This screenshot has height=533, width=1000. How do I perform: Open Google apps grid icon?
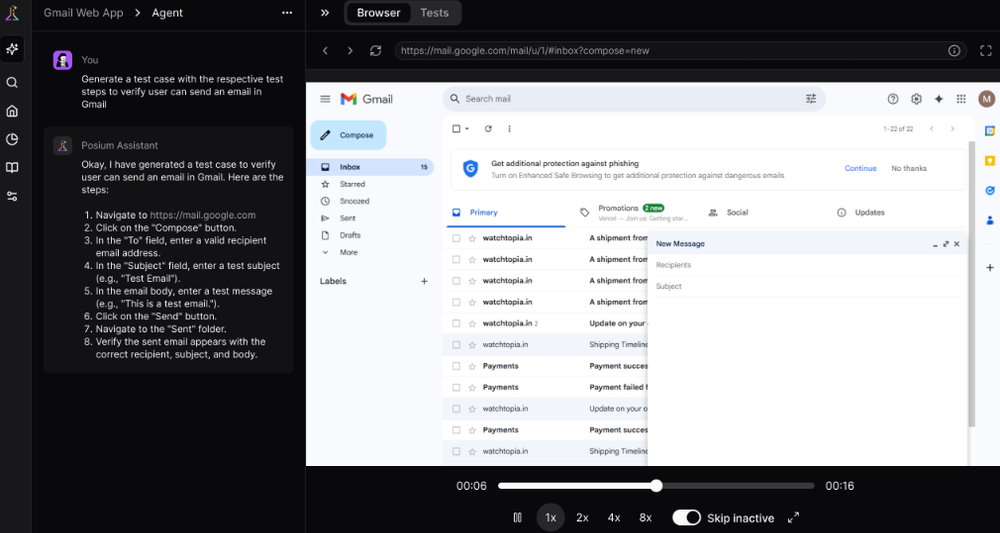pyautogui.click(x=961, y=99)
